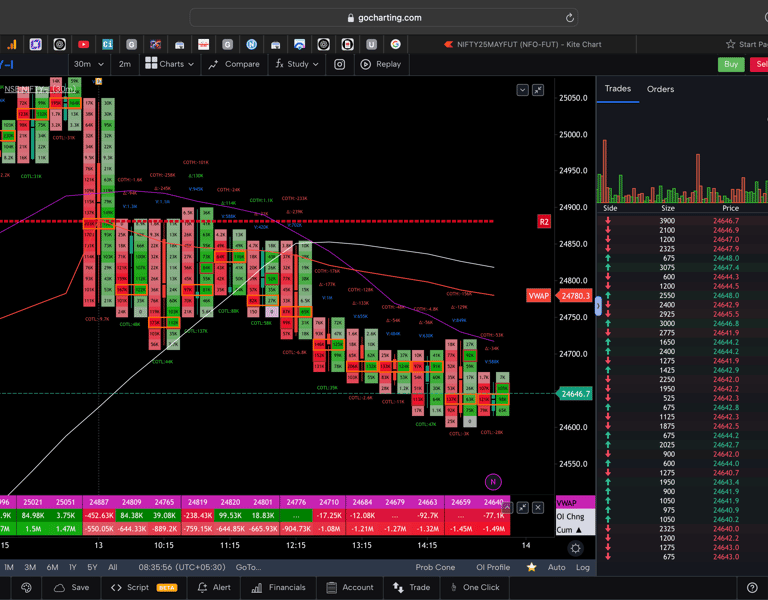Sort trades by Price column

tap(730, 208)
